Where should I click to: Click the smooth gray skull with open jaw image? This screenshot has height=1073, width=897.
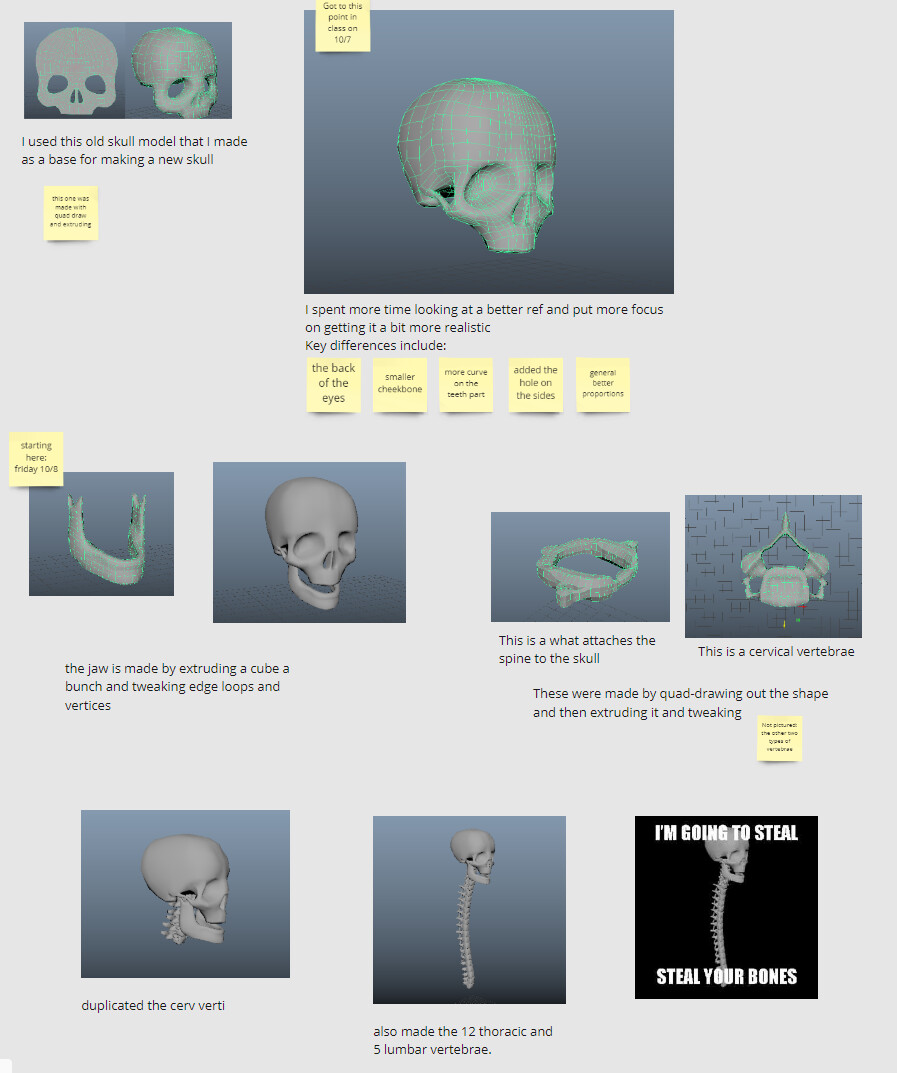click(309, 542)
